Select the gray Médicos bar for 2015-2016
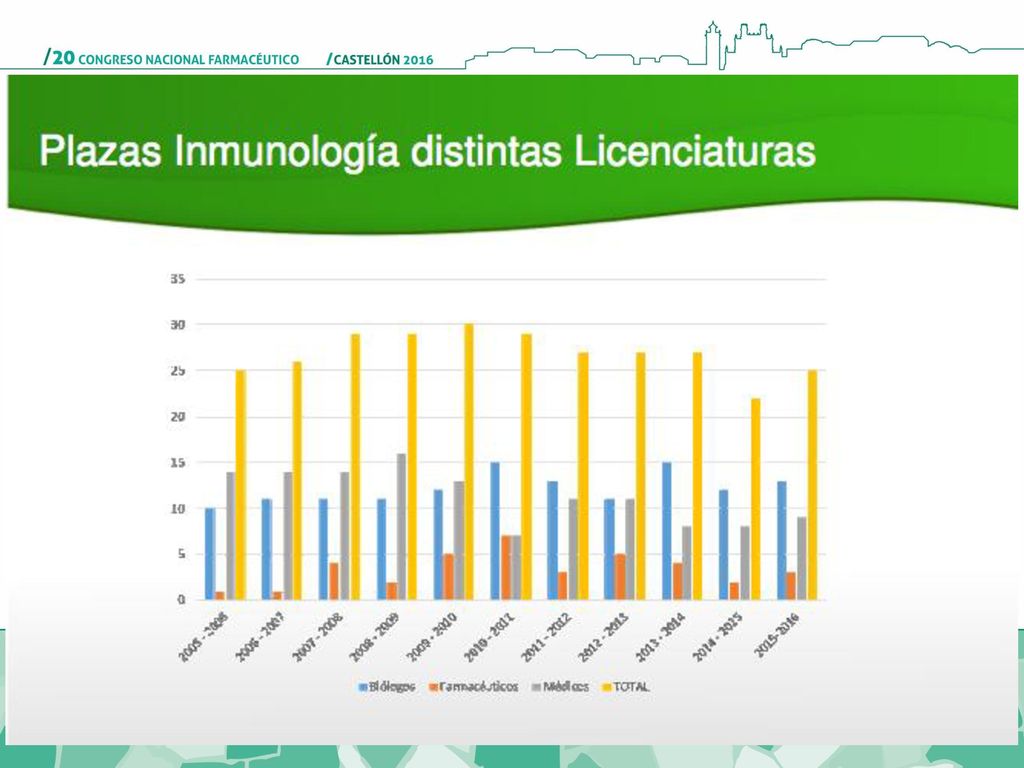Screen dimensions: 1024x768 coord(802,558)
